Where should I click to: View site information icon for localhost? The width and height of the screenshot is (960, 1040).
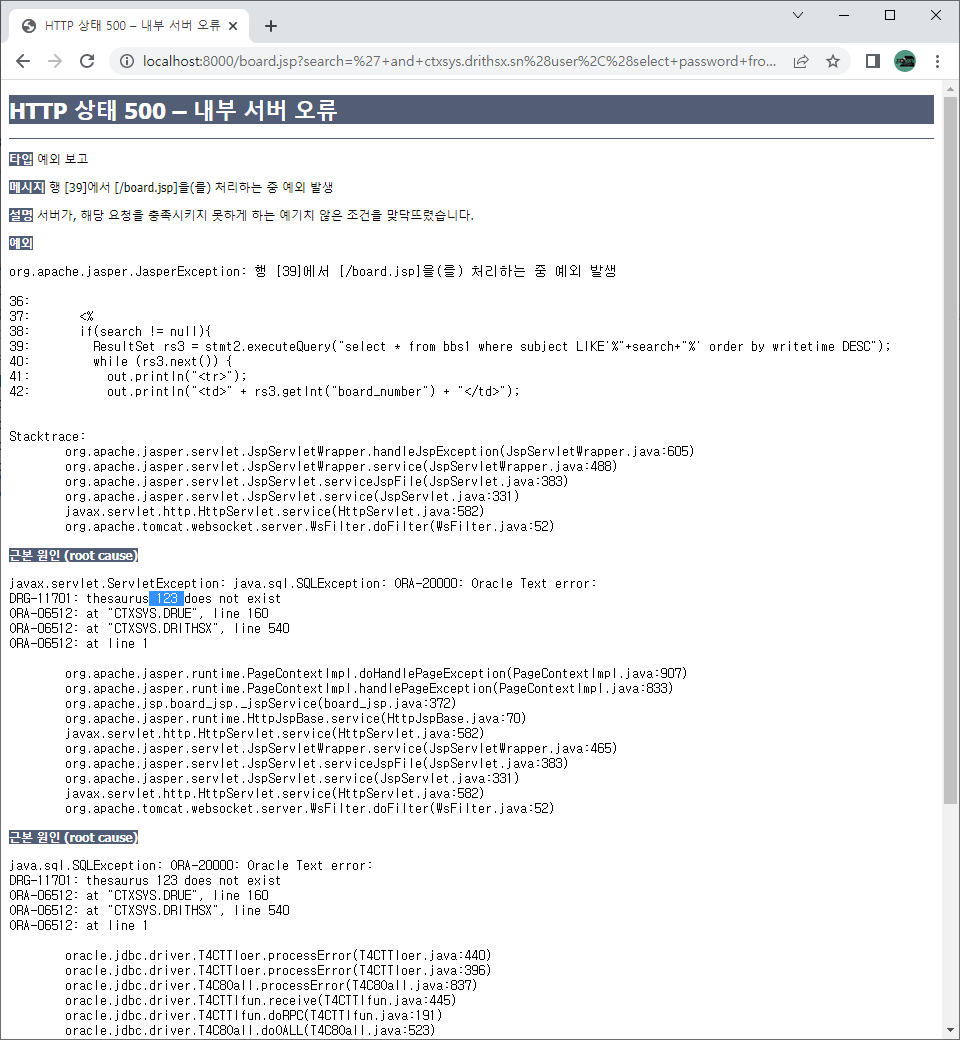coord(126,62)
